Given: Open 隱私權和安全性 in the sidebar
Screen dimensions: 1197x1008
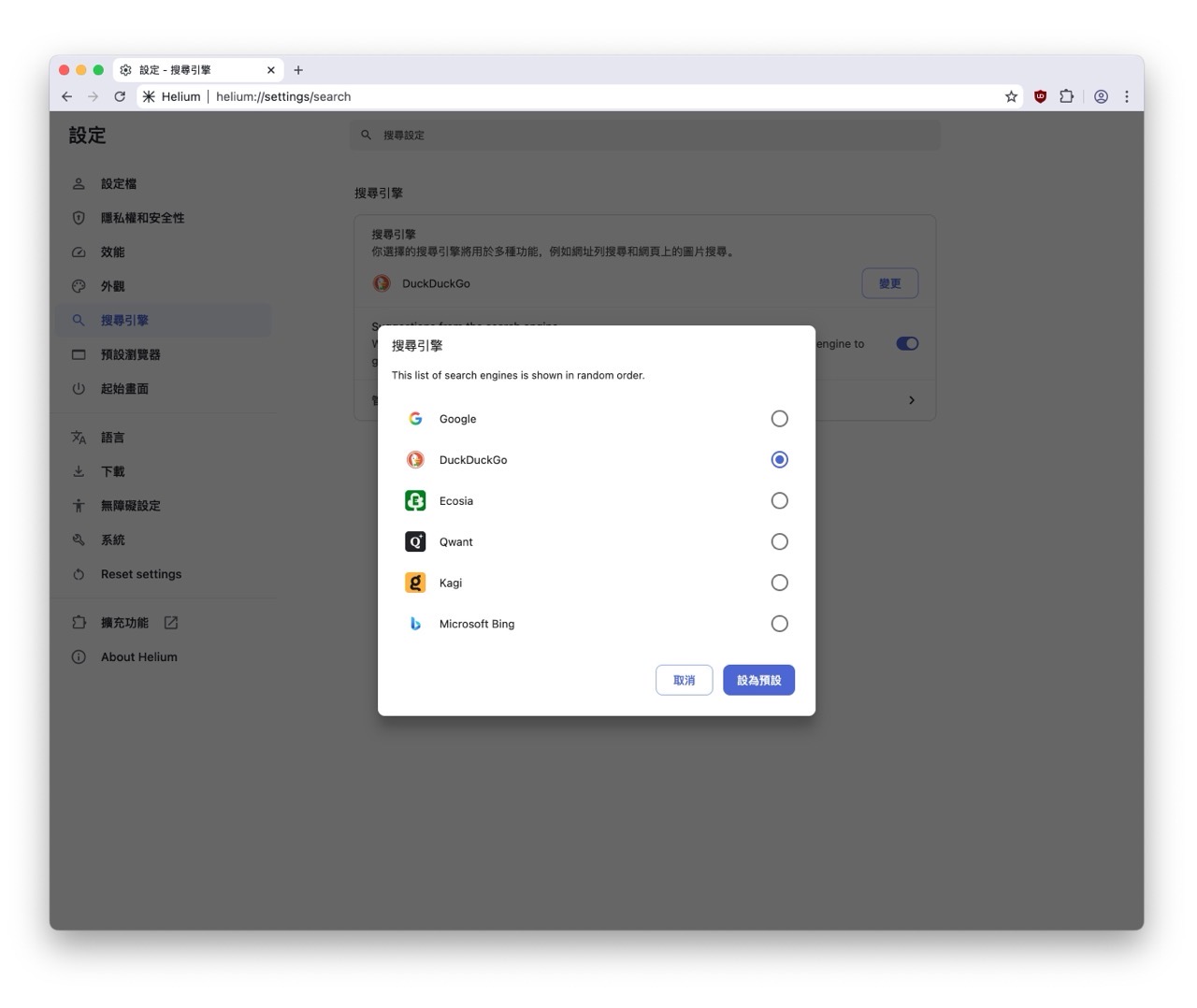Looking at the screenshot, I should pos(142,218).
